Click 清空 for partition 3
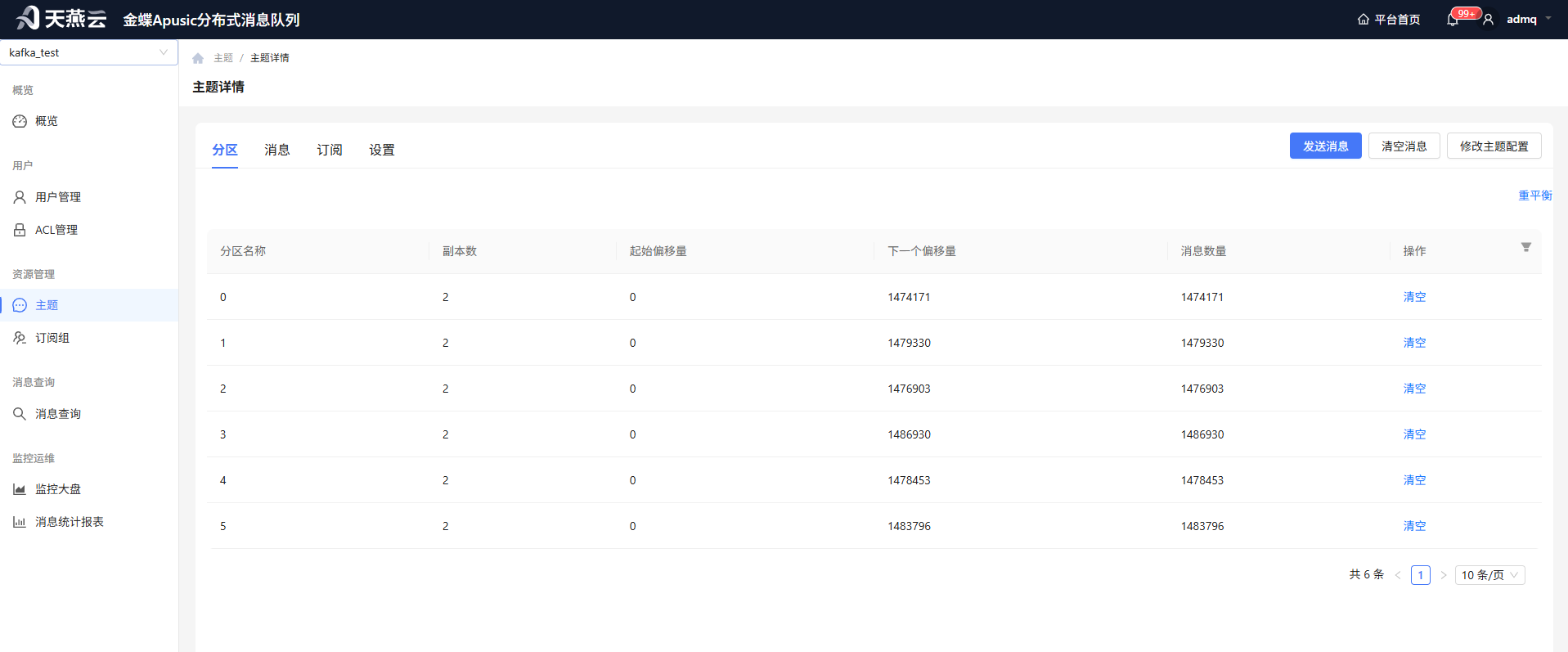Viewport: 1568px width, 652px height. point(1414,434)
